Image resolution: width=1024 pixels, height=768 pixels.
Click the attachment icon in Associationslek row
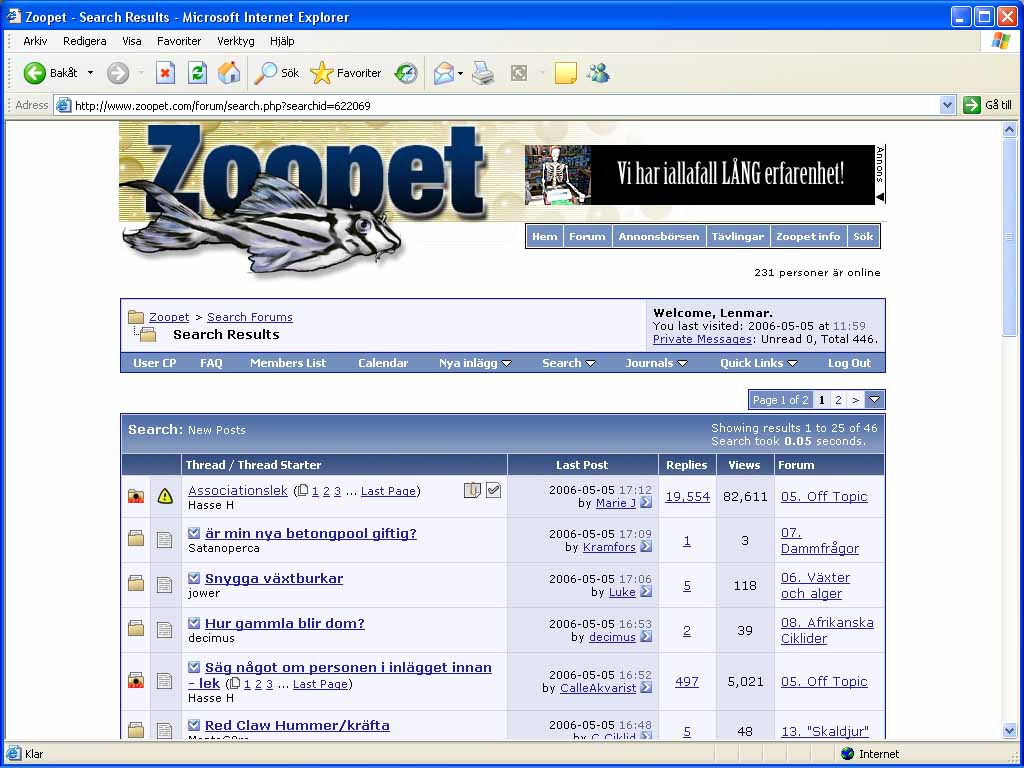tap(472, 490)
